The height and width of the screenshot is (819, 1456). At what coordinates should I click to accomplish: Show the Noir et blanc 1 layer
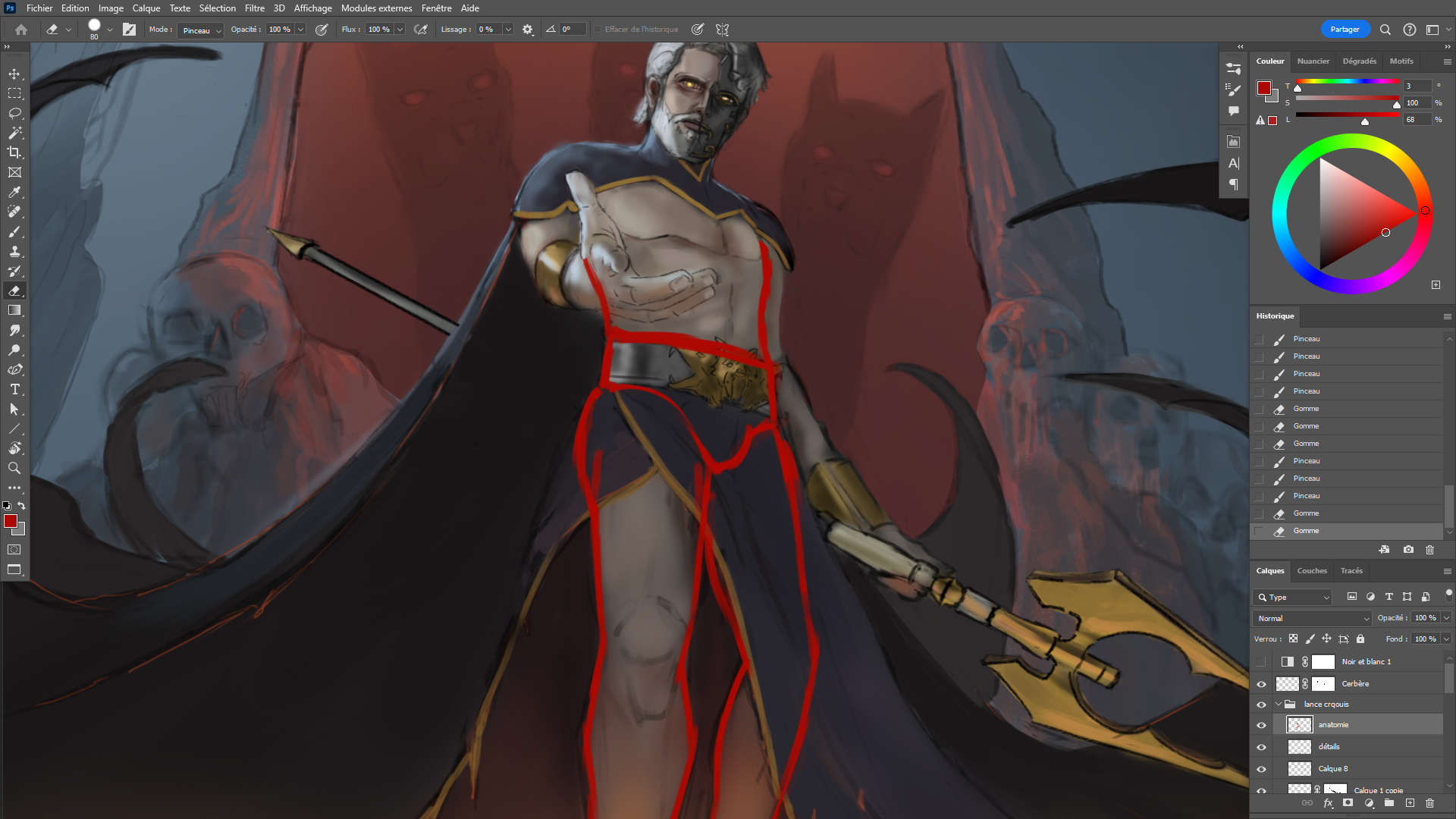[x=1261, y=662]
